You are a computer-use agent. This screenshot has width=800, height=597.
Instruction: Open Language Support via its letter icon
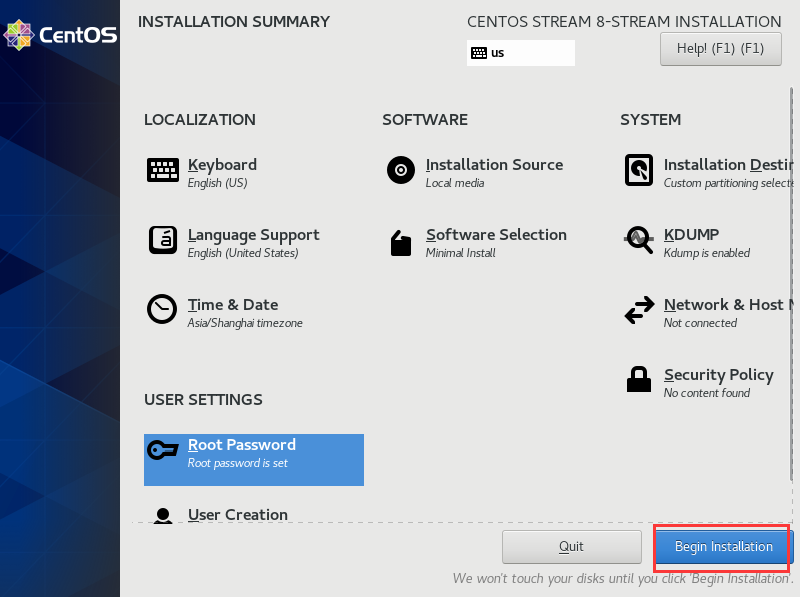coord(163,240)
